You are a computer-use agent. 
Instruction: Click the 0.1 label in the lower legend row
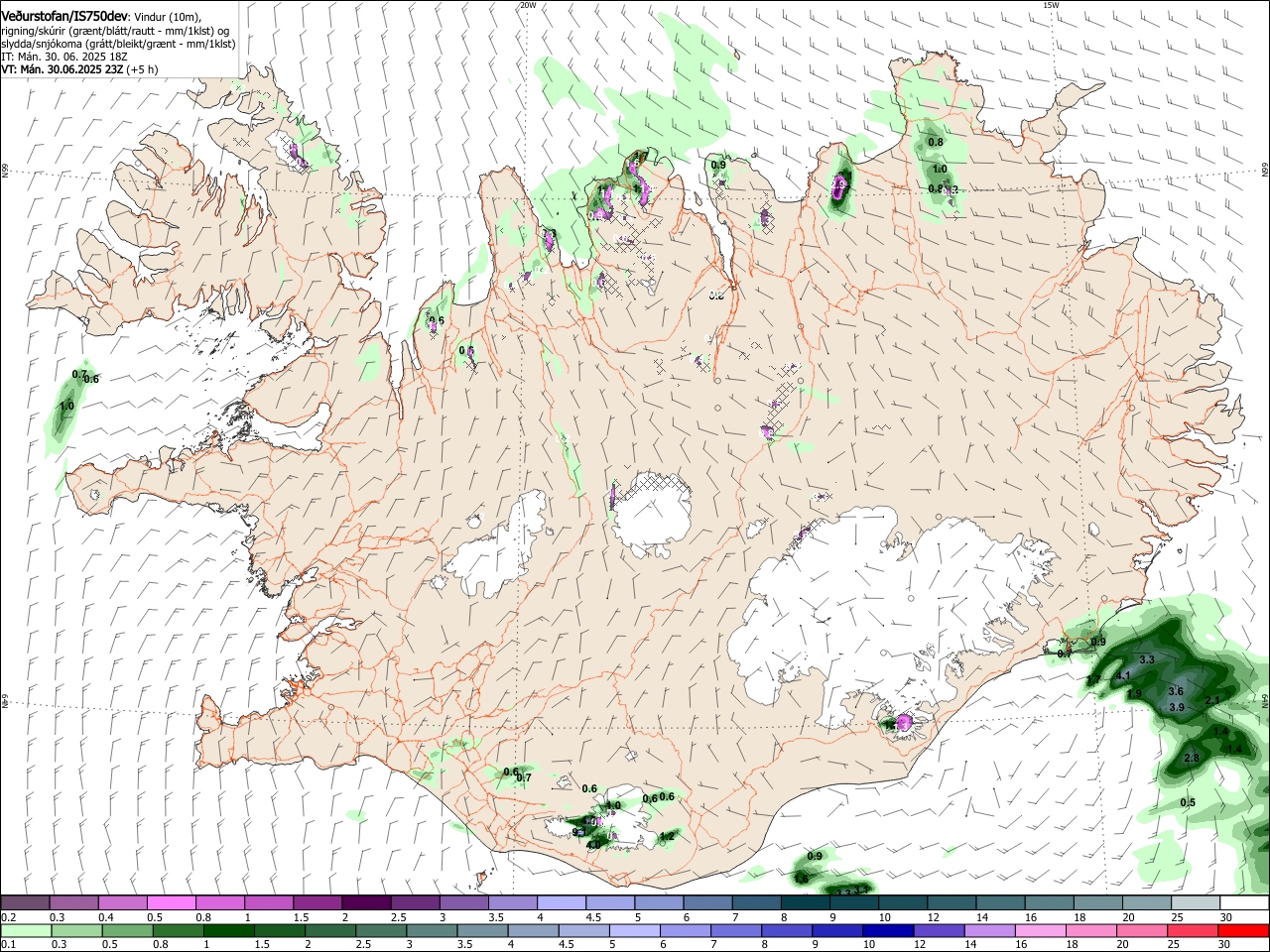click(8, 945)
